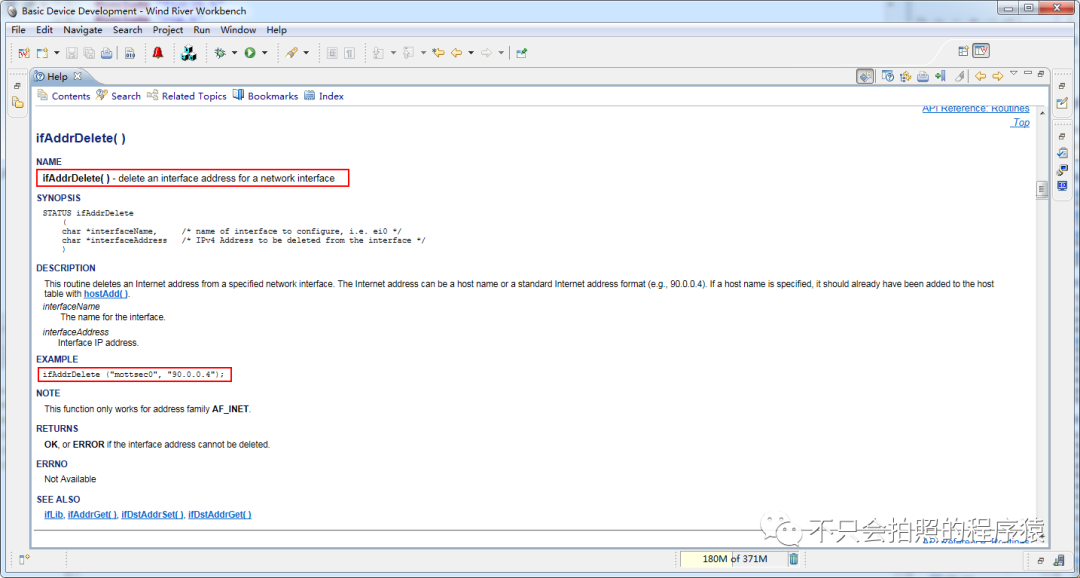Open the Run dropdown arrow
Screen dimensions: 1080x578
point(264,53)
